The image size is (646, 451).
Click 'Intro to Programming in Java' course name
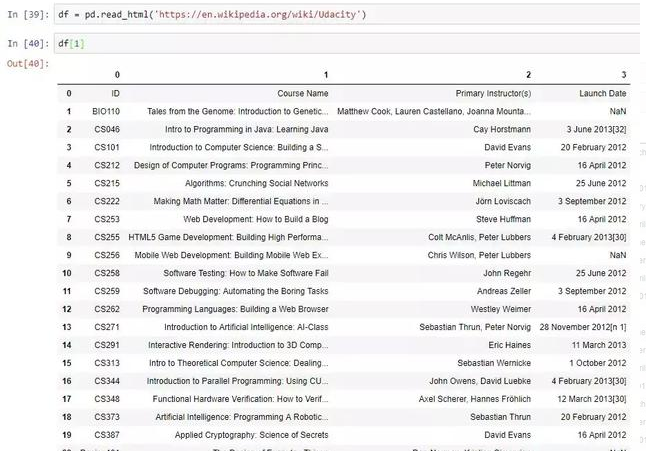click(246, 129)
